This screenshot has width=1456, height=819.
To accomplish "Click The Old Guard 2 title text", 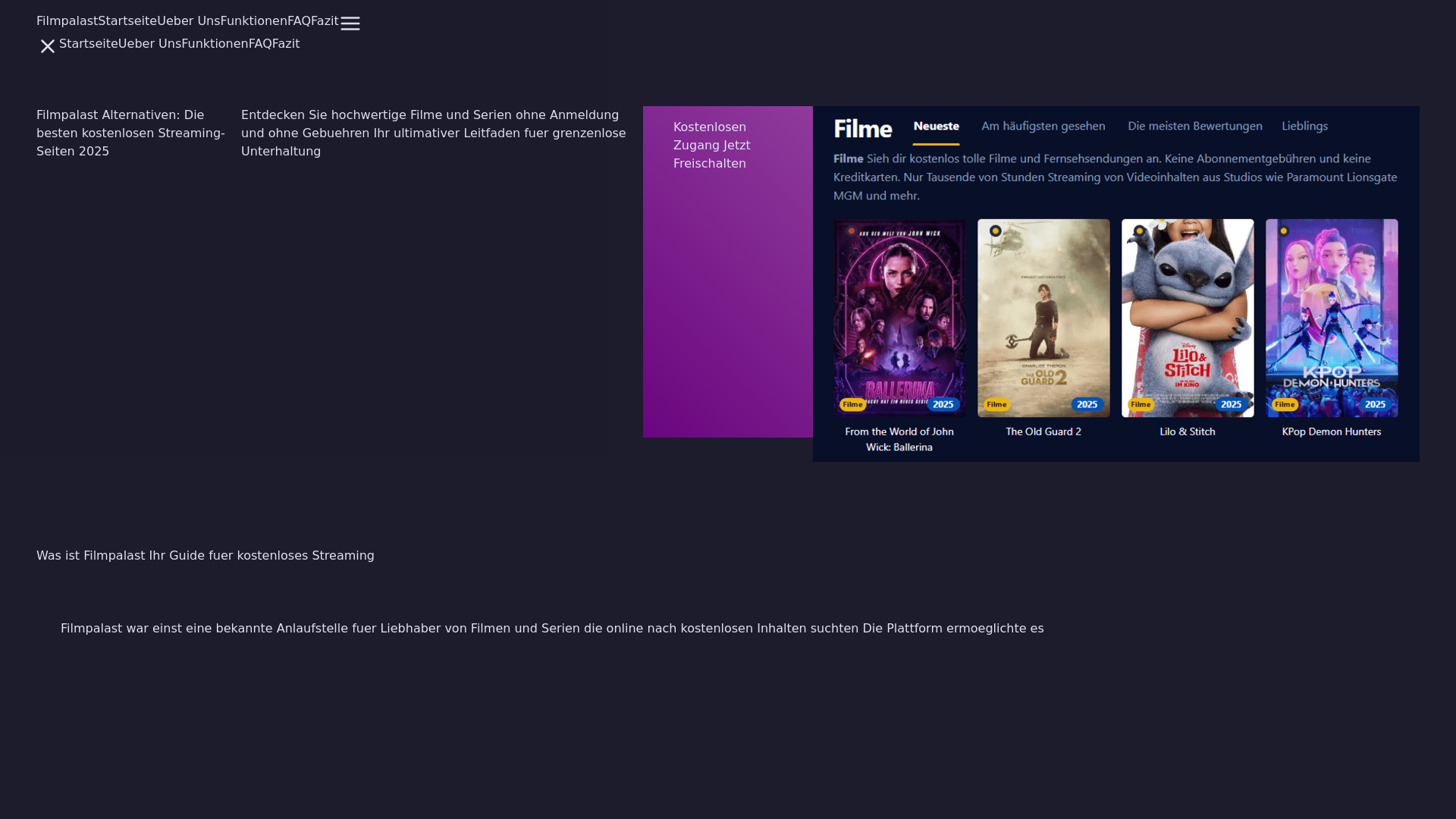I will [x=1043, y=431].
